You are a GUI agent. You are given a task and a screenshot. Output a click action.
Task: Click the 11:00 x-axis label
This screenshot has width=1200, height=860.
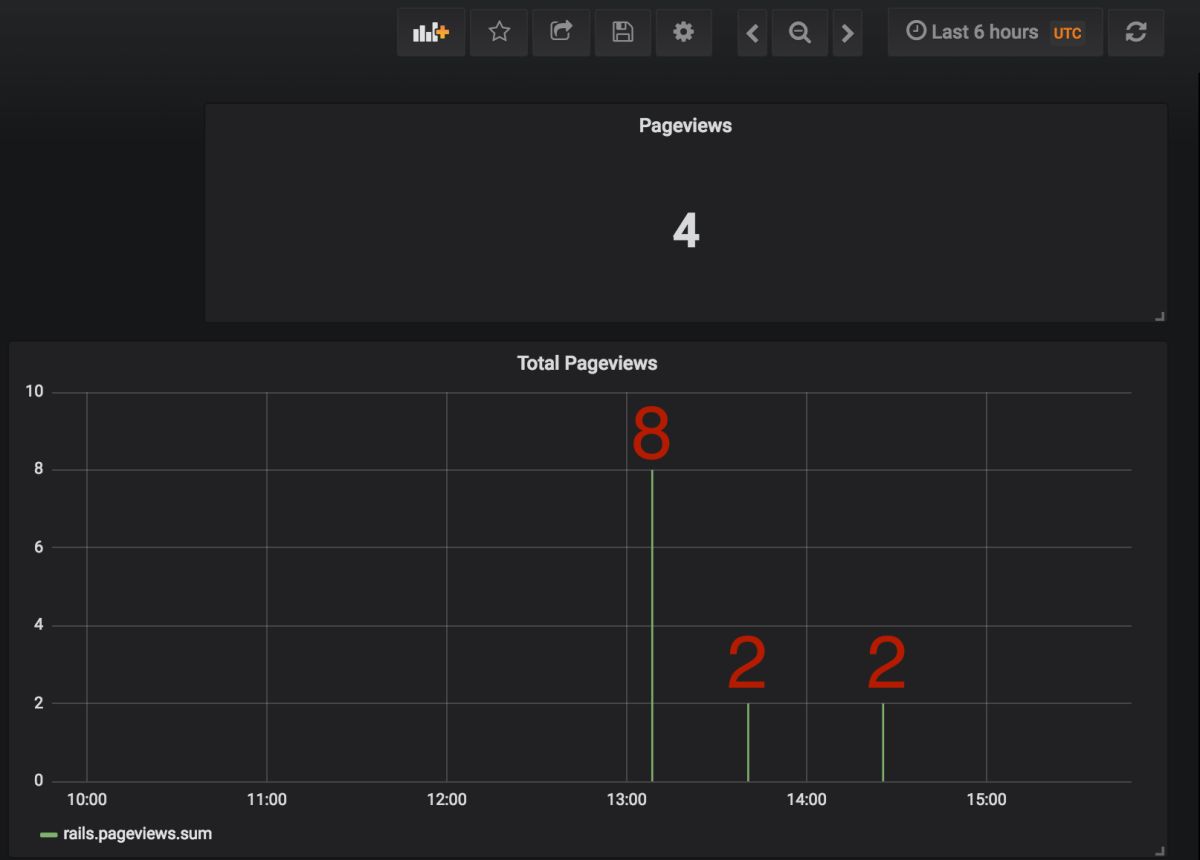click(x=266, y=800)
